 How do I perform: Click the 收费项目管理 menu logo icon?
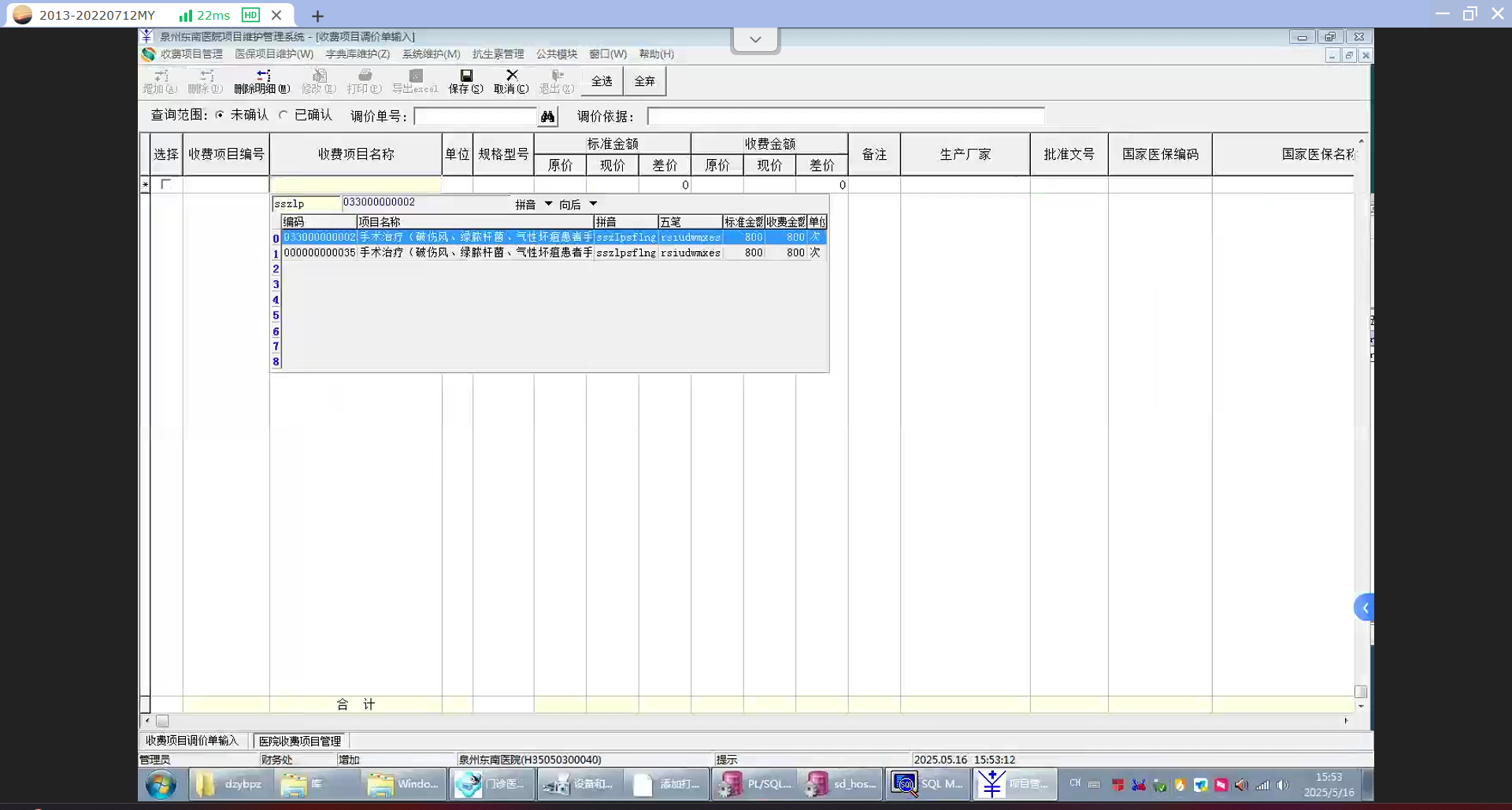pyautogui.click(x=148, y=54)
